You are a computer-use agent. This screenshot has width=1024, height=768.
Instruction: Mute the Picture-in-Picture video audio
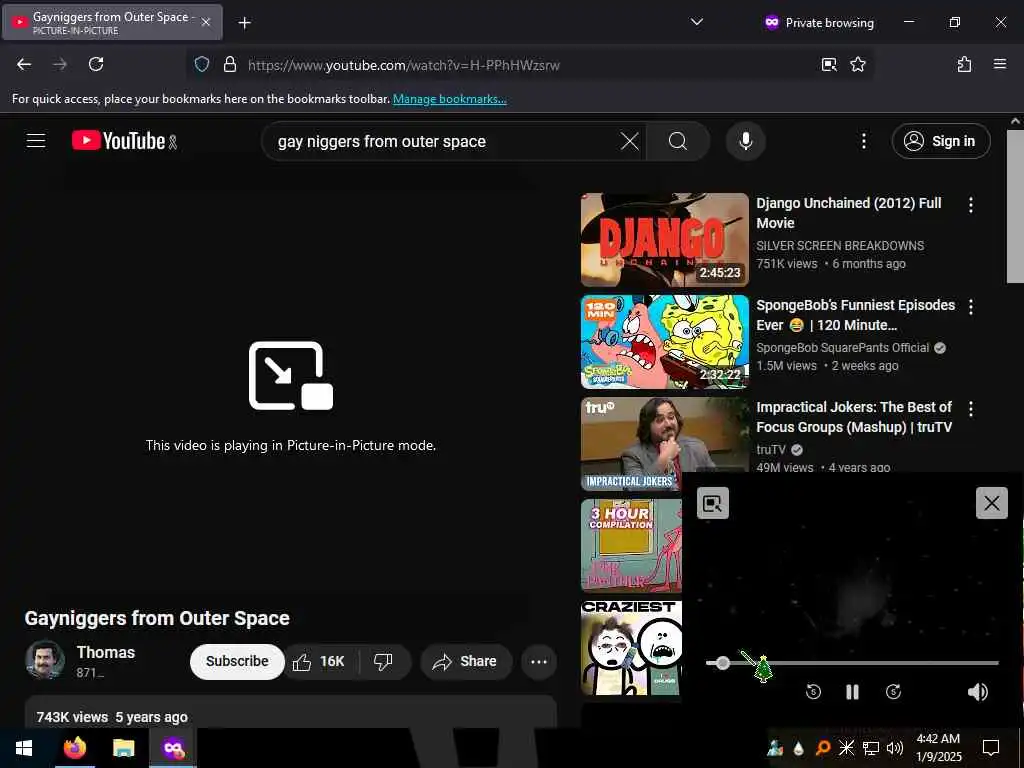tap(978, 692)
